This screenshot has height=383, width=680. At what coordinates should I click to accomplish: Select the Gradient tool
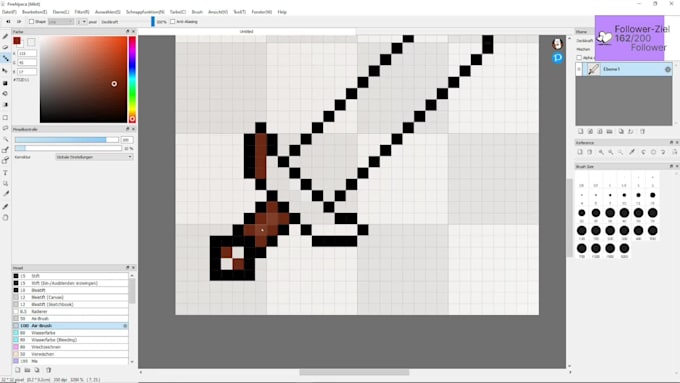[6, 105]
